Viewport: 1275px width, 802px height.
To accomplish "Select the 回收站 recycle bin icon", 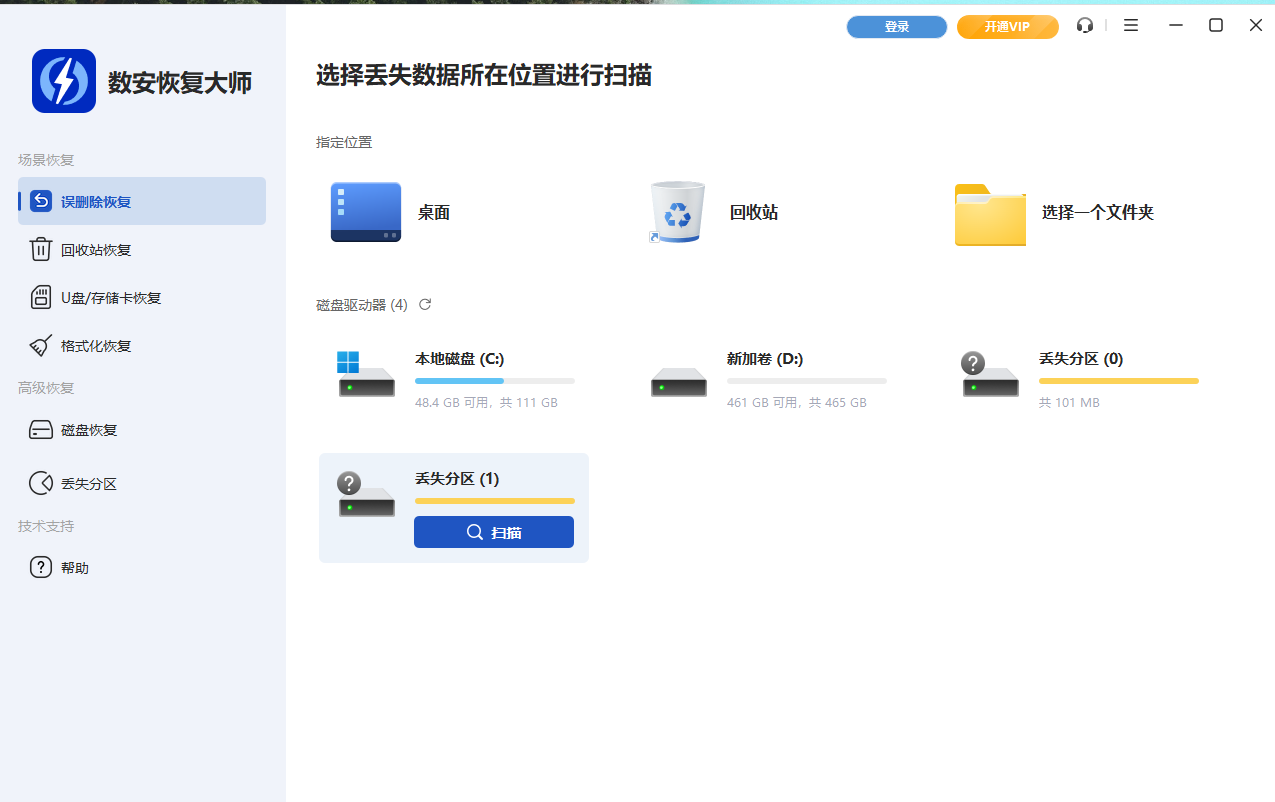I will [677, 212].
